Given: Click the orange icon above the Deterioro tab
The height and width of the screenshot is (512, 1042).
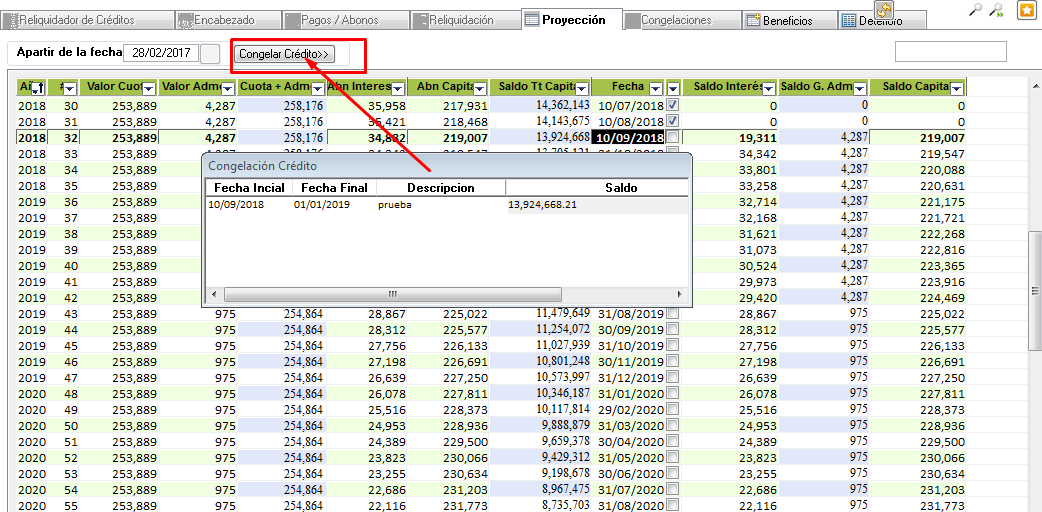Looking at the screenshot, I should tap(884, 9).
